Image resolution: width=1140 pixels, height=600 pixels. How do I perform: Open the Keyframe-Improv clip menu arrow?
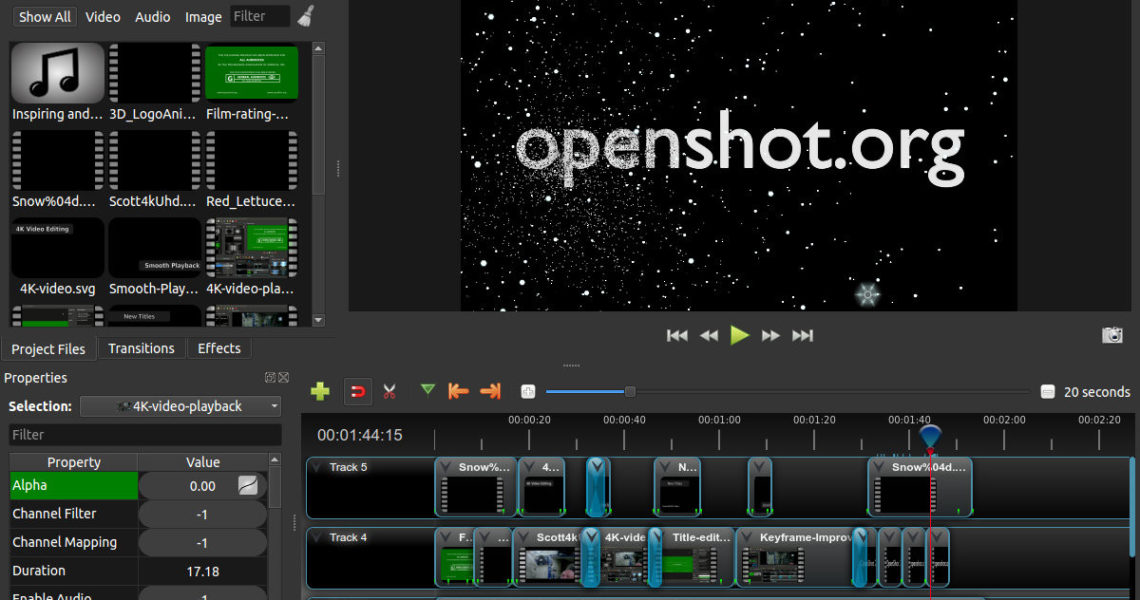(x=748, y=537)
